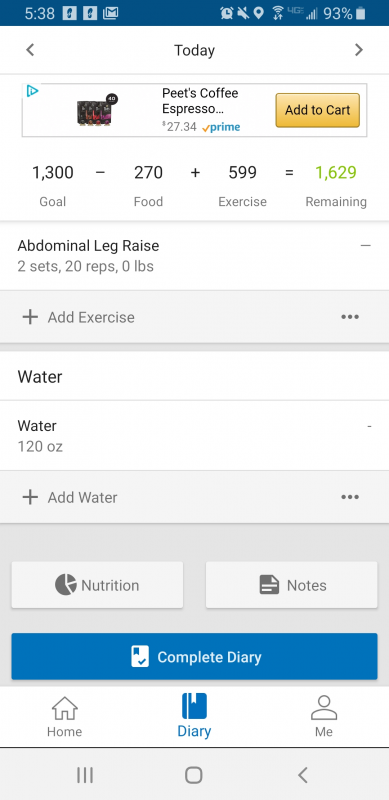
Task: Tap the green 1,629 Remaining calories
Action: (x=335, y=172)
